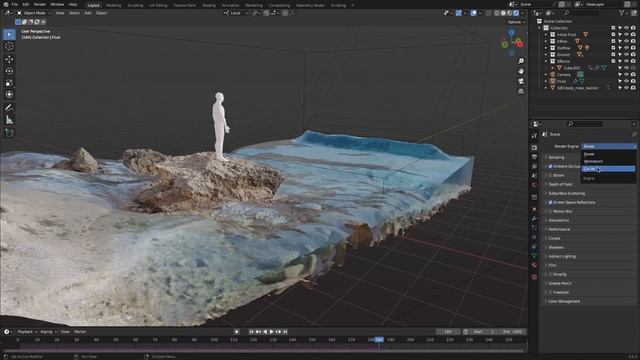This screenshot has height=360, width=640.
Task: Select the Add Cube tool
Action: pos(9,133)
